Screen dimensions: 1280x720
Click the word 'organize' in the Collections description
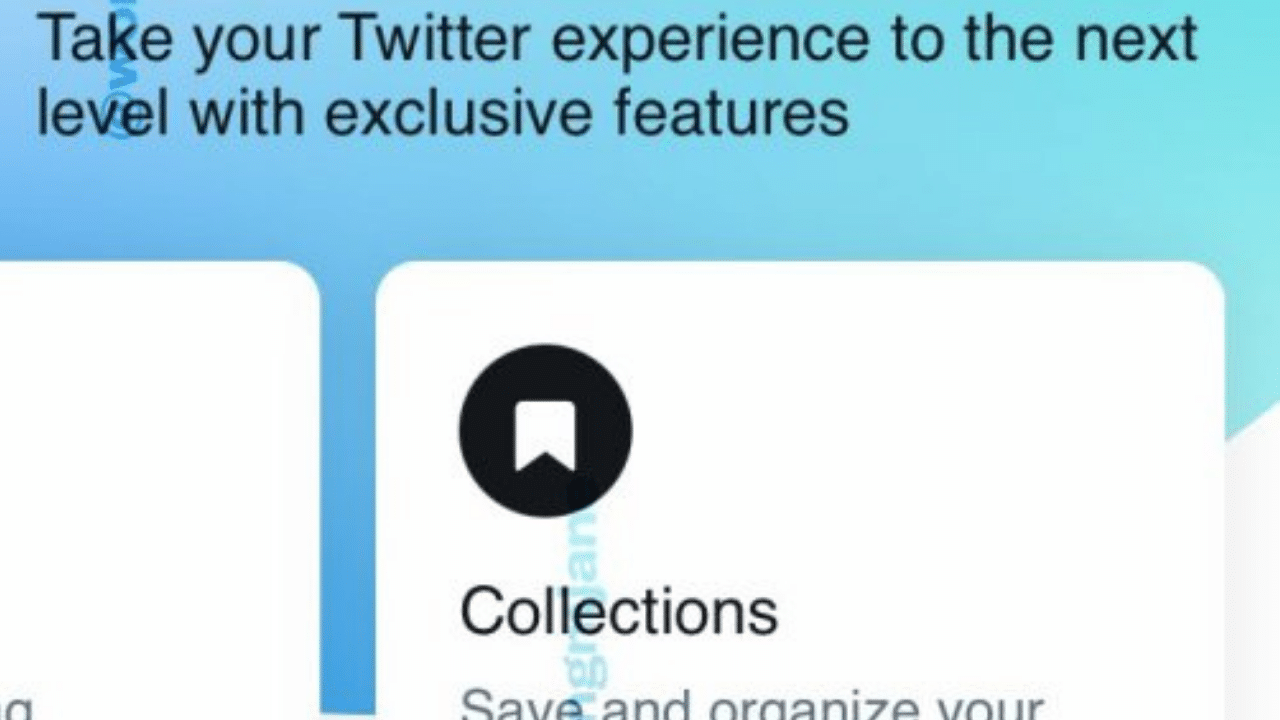tap(807, 703)
